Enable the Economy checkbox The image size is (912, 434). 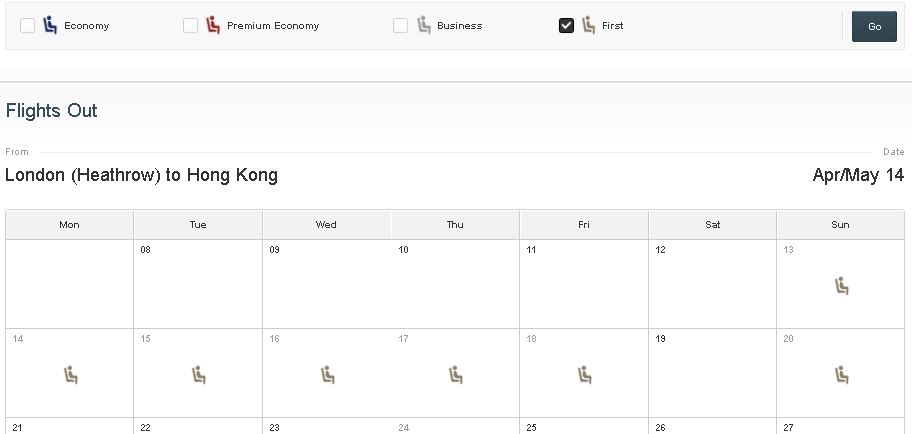(x=28, y=26)
